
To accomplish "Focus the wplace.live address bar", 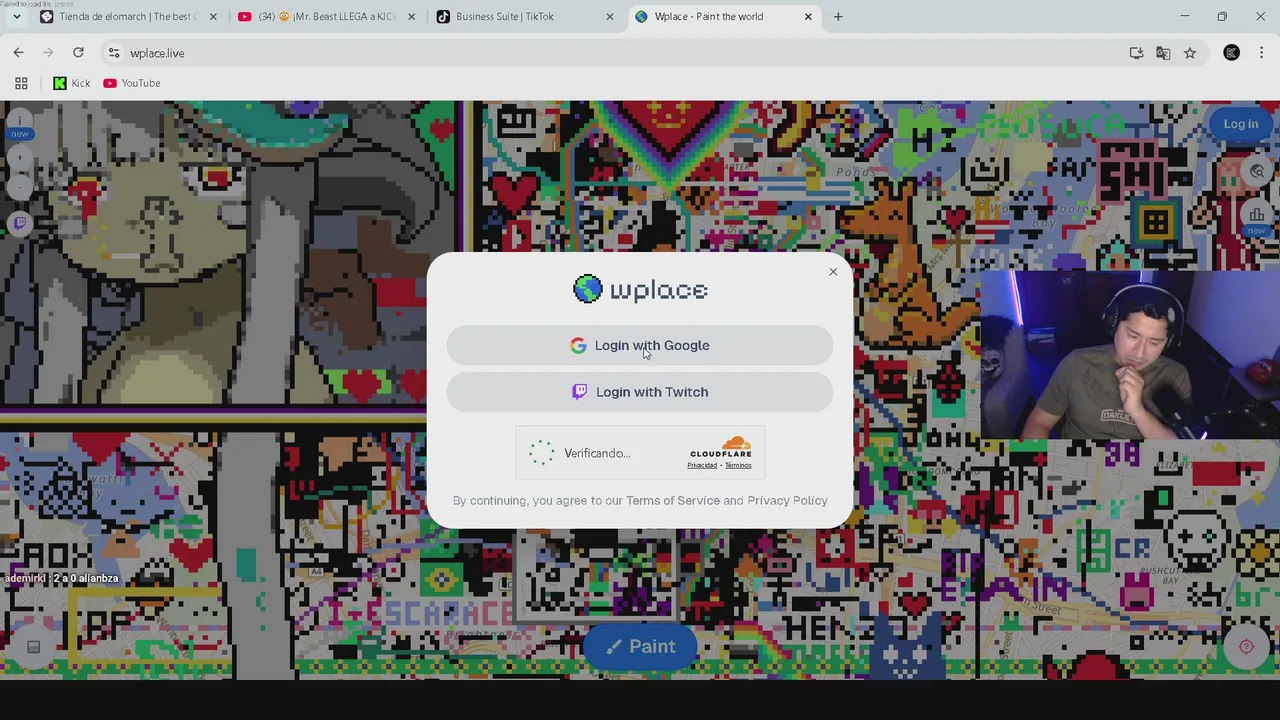I will (x=620, y=53).
